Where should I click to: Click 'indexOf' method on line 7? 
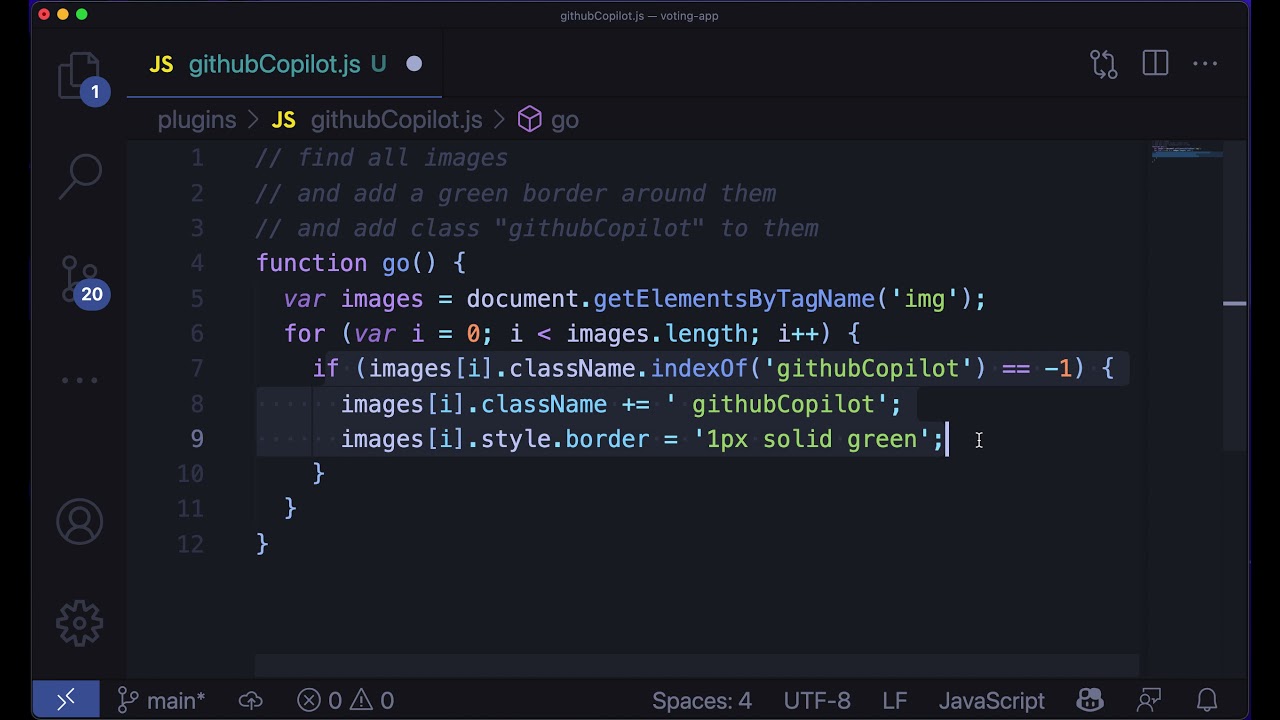click(x=699, y=369)
